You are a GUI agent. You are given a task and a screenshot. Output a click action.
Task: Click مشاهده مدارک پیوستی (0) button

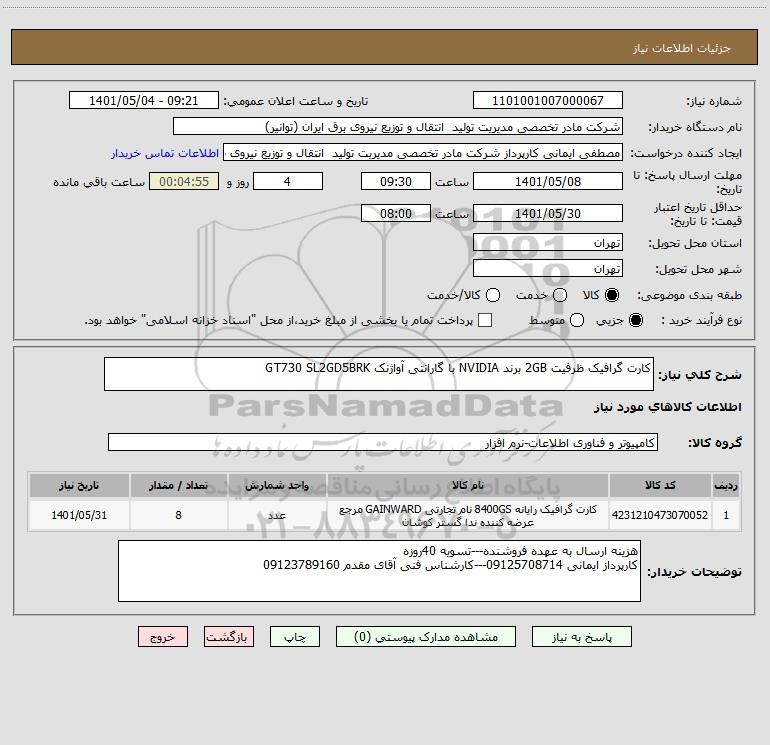(426, 637)
